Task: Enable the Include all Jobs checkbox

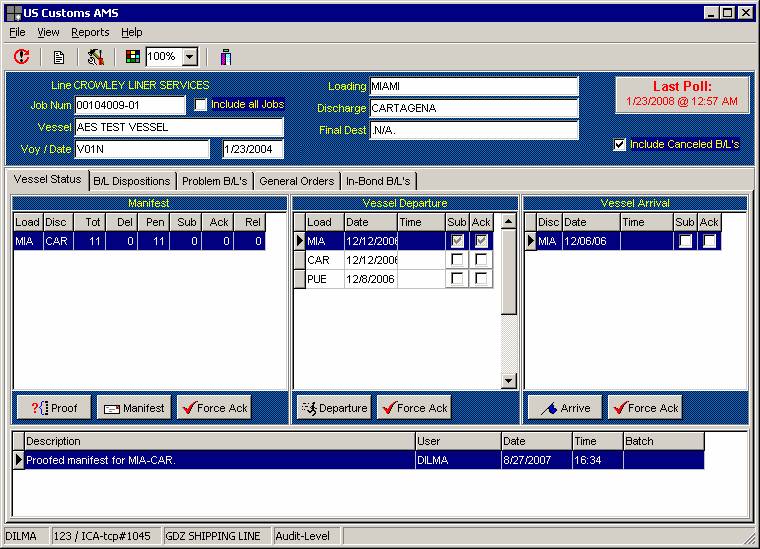Action: pyautogui.click(x=201, y=105)
